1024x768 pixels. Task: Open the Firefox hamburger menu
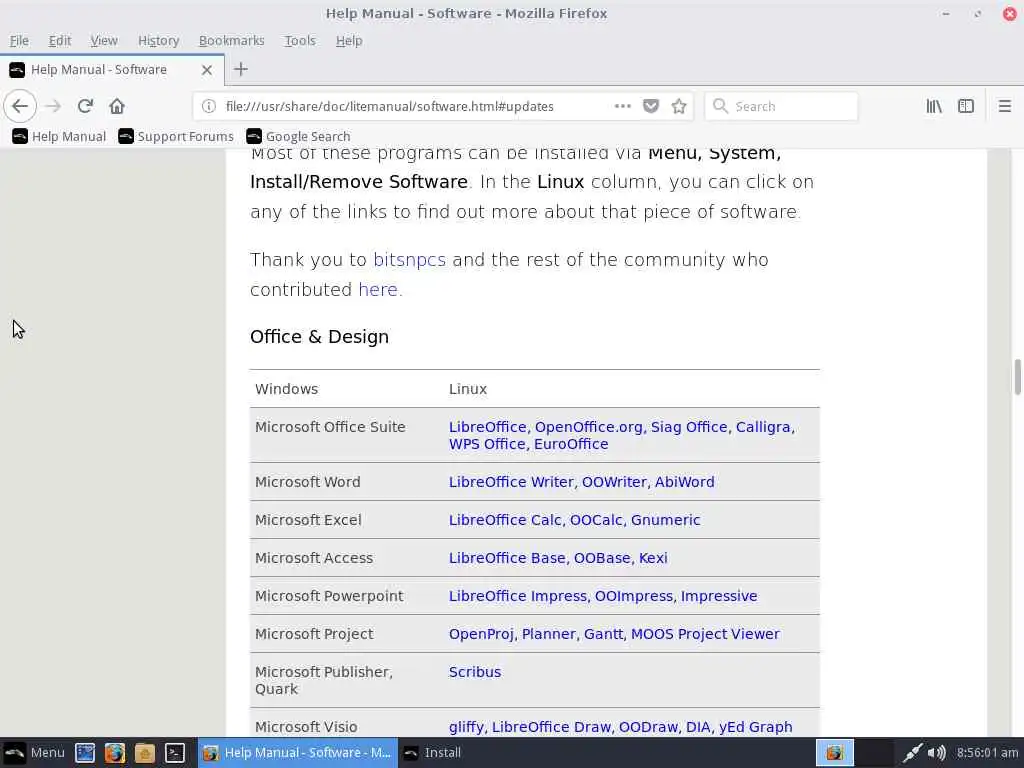pyautogui.click(x=1004, y=106)
